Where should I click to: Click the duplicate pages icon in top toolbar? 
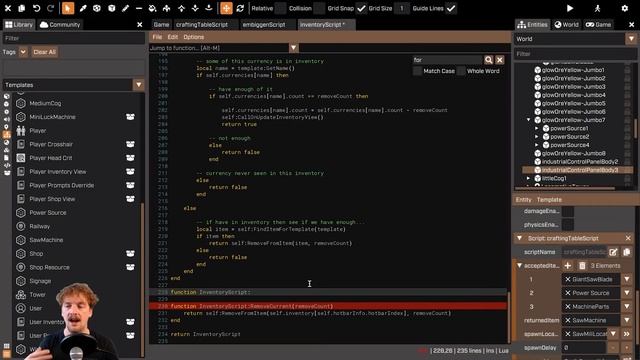22,8
